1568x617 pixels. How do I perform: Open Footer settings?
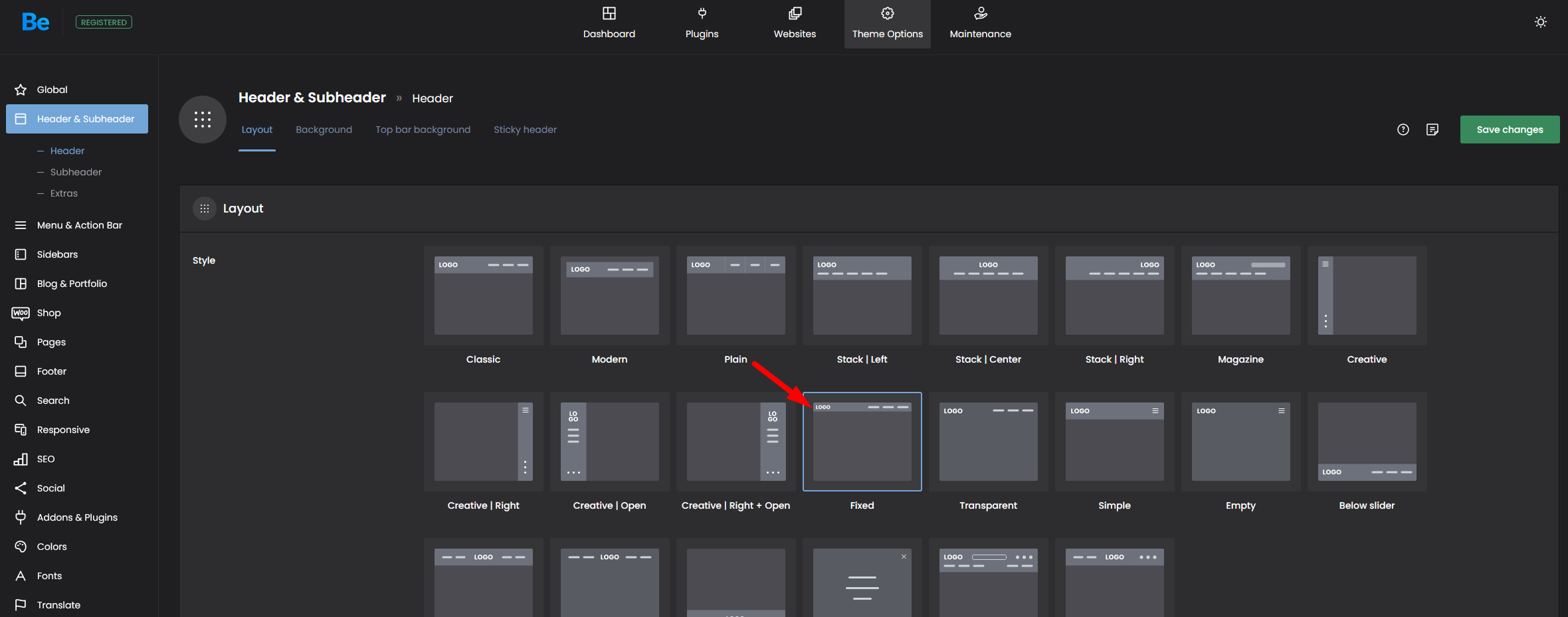coord(77,371)
